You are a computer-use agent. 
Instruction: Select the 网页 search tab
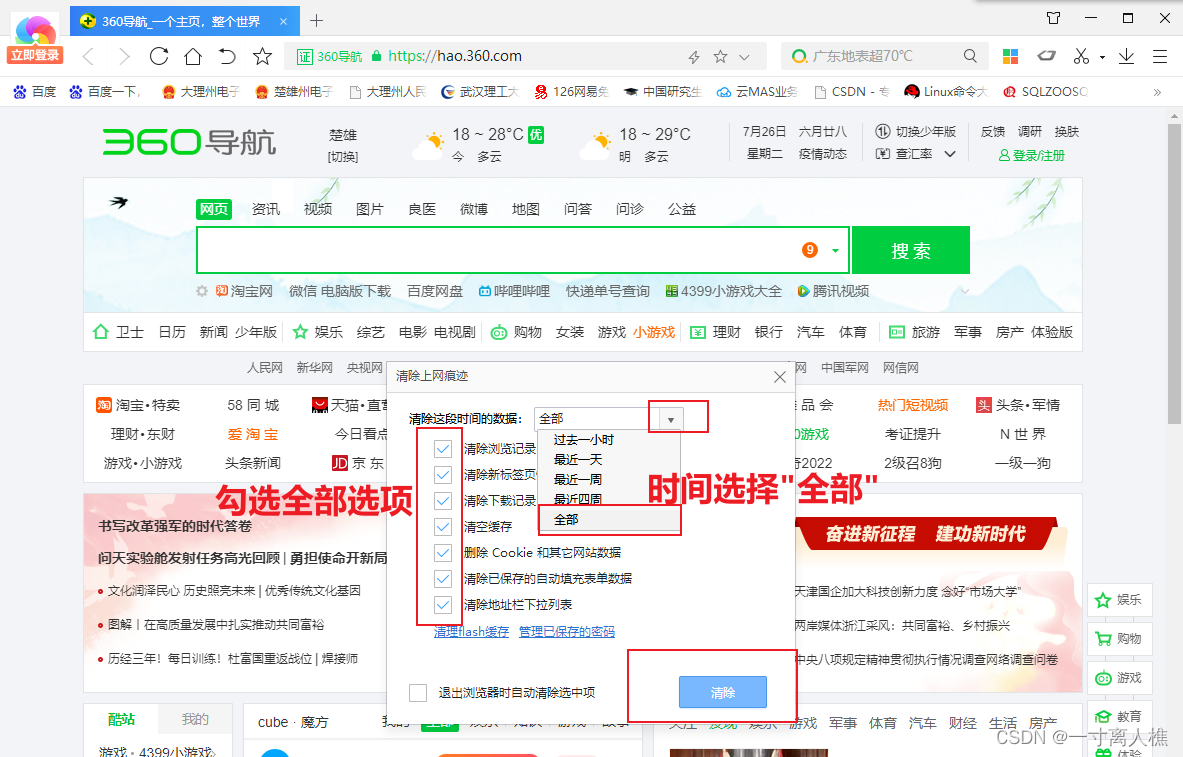pos(214,209)
